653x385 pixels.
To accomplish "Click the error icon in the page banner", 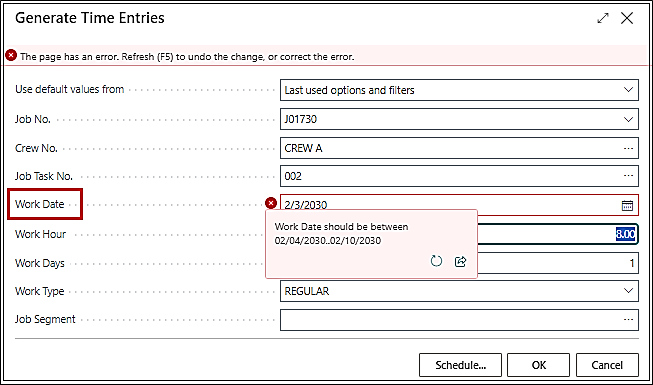I will coord(11,55).
